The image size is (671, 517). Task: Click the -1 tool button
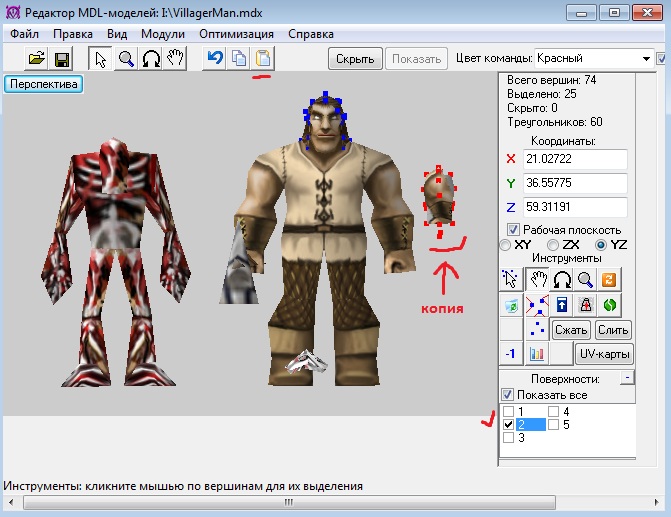pos(511,354)
